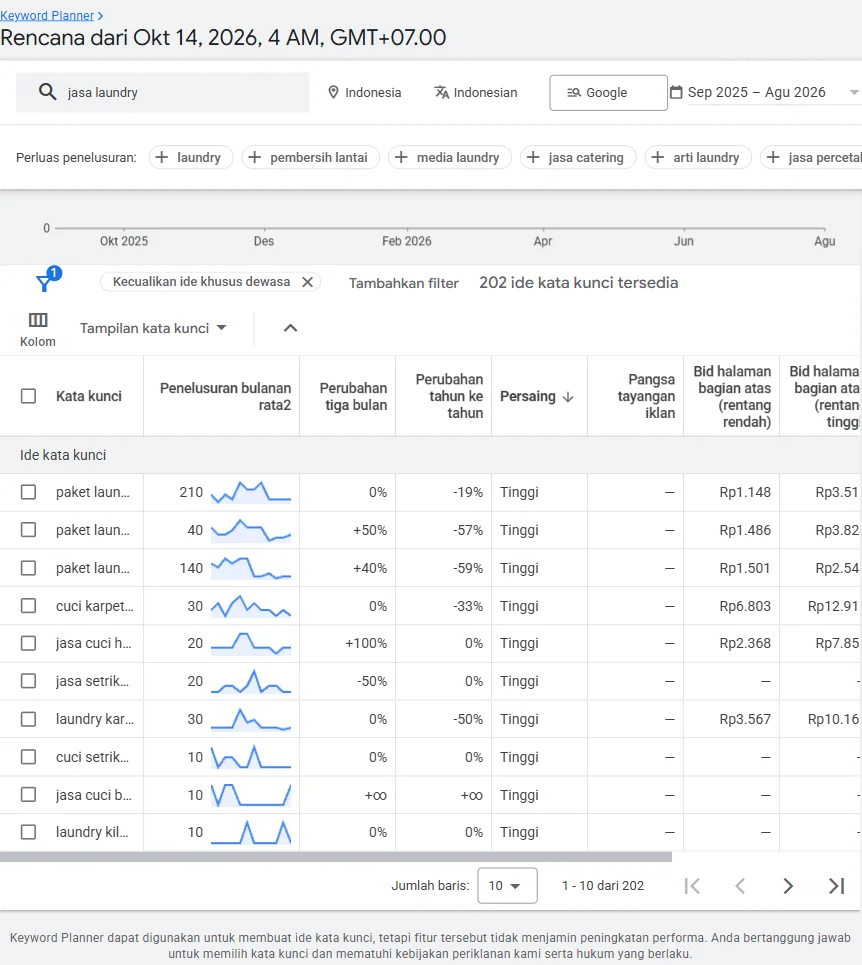
Task: Click the translate language icon
Action: tap(442, 92)
